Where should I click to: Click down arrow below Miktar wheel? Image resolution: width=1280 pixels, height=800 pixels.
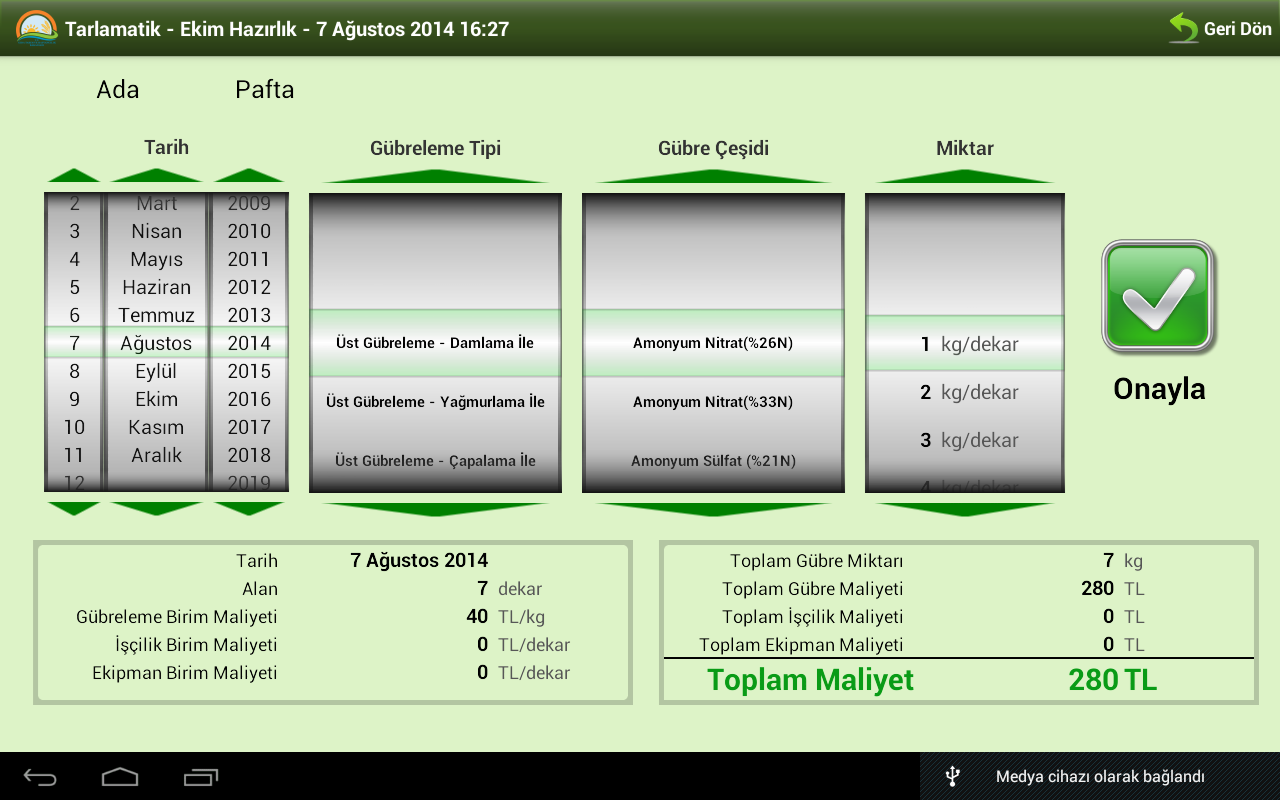pos(965,509)
